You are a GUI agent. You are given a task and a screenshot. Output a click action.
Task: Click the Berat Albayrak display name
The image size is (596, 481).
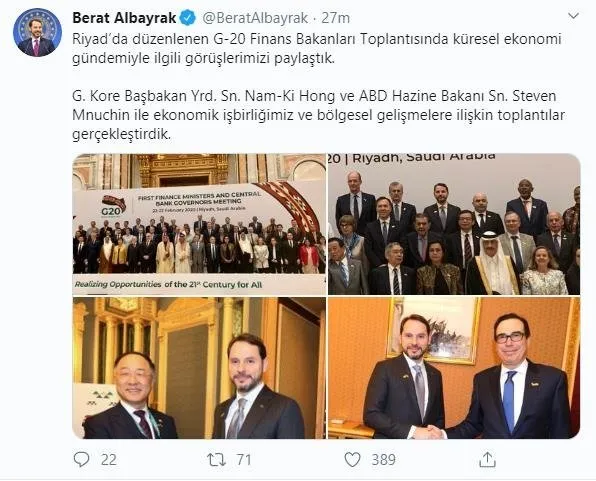(124, 18)
